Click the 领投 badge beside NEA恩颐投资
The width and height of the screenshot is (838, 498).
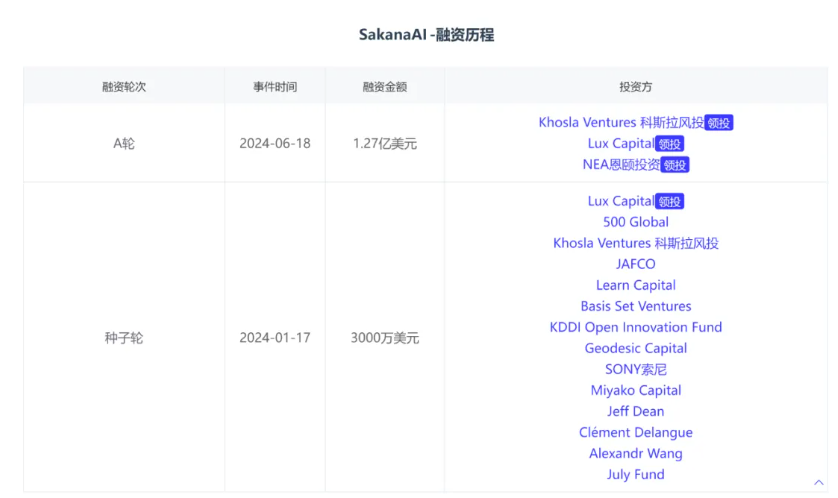point(676,165)
